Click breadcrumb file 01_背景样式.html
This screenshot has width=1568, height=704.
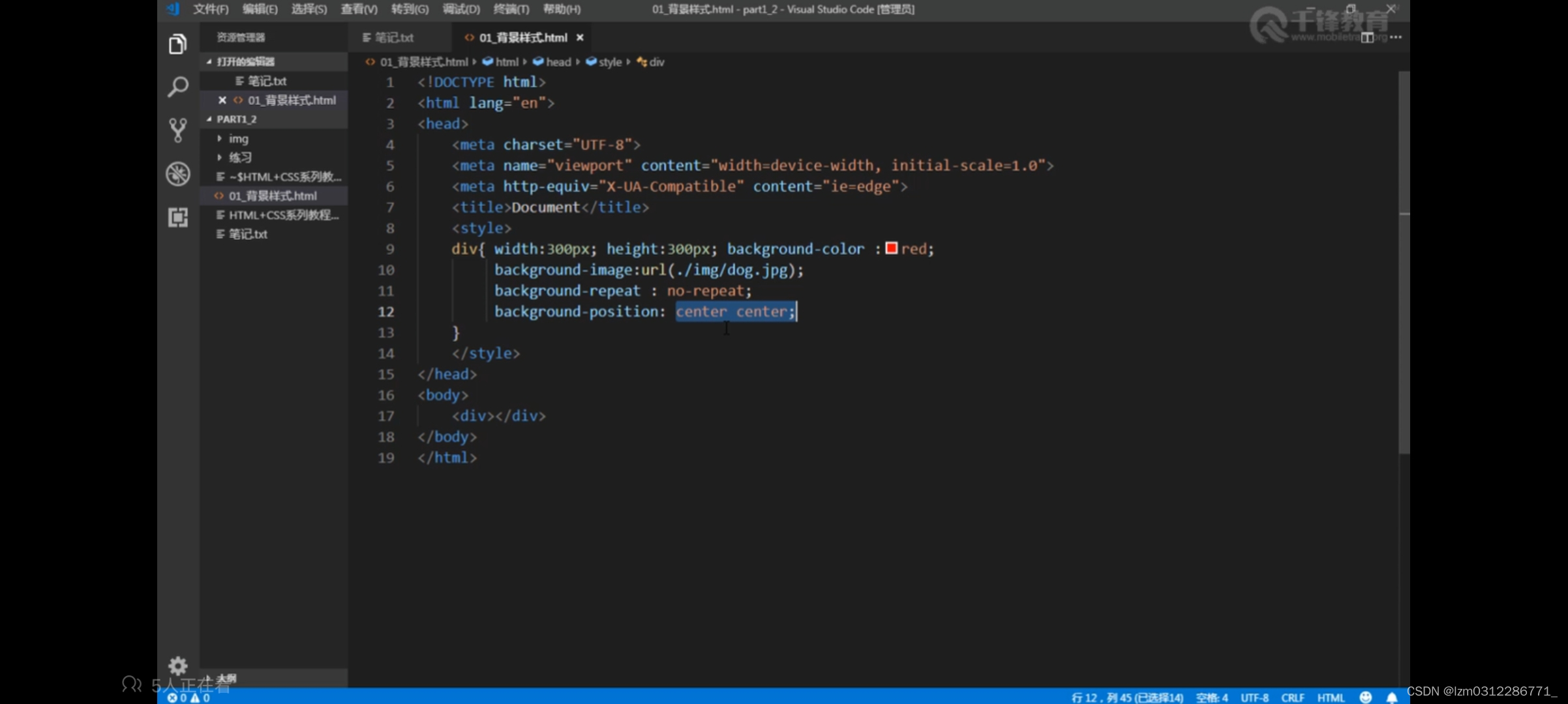point(417,62)
